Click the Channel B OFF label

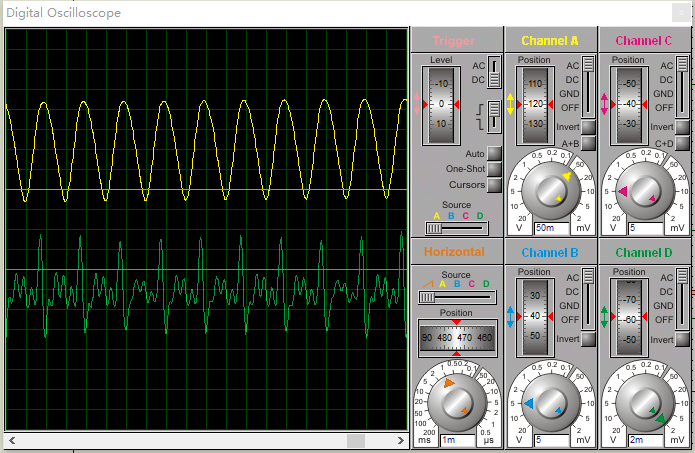pyautogui.click(x=570, y=320)
